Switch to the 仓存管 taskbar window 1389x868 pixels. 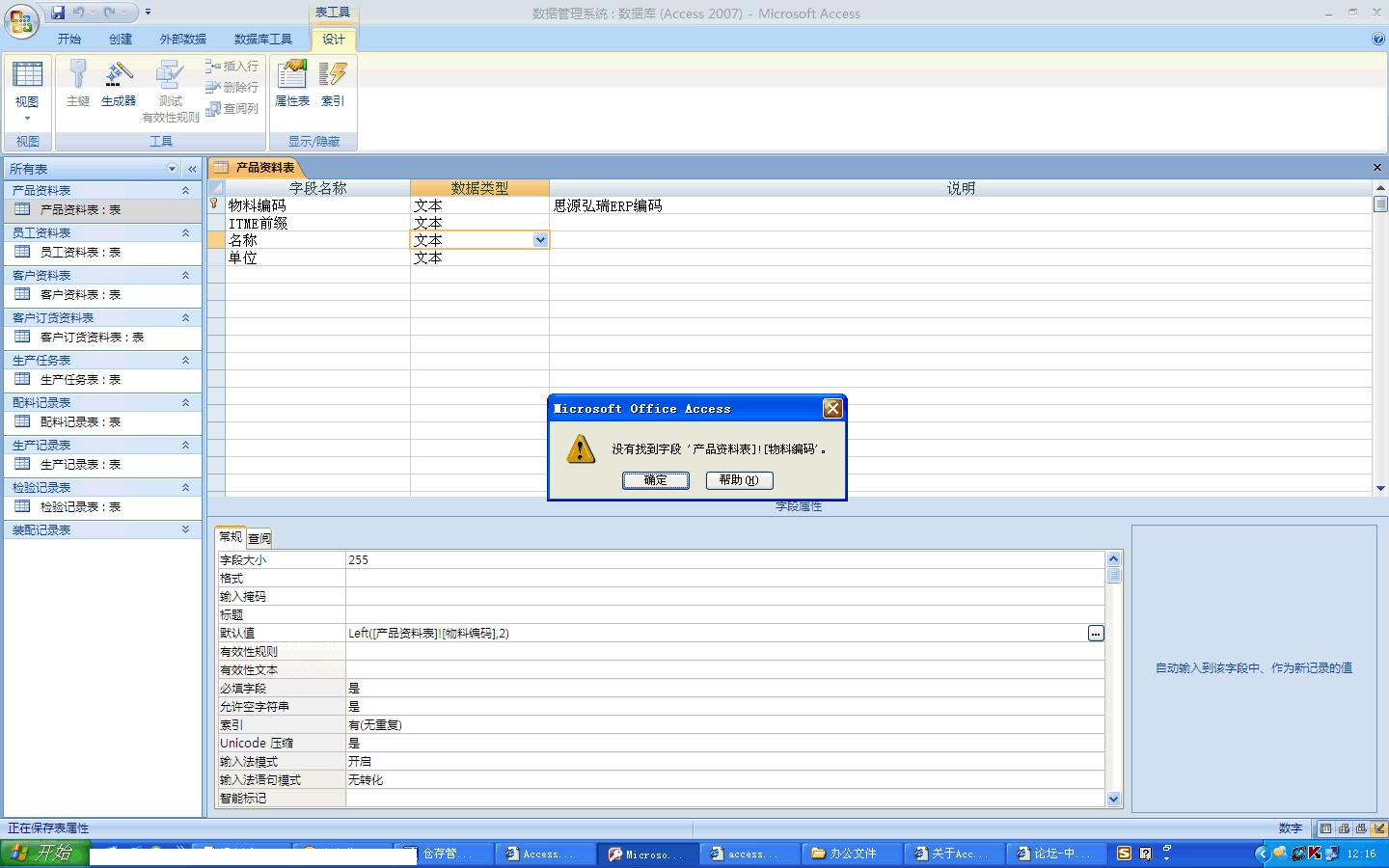[444, 854]
